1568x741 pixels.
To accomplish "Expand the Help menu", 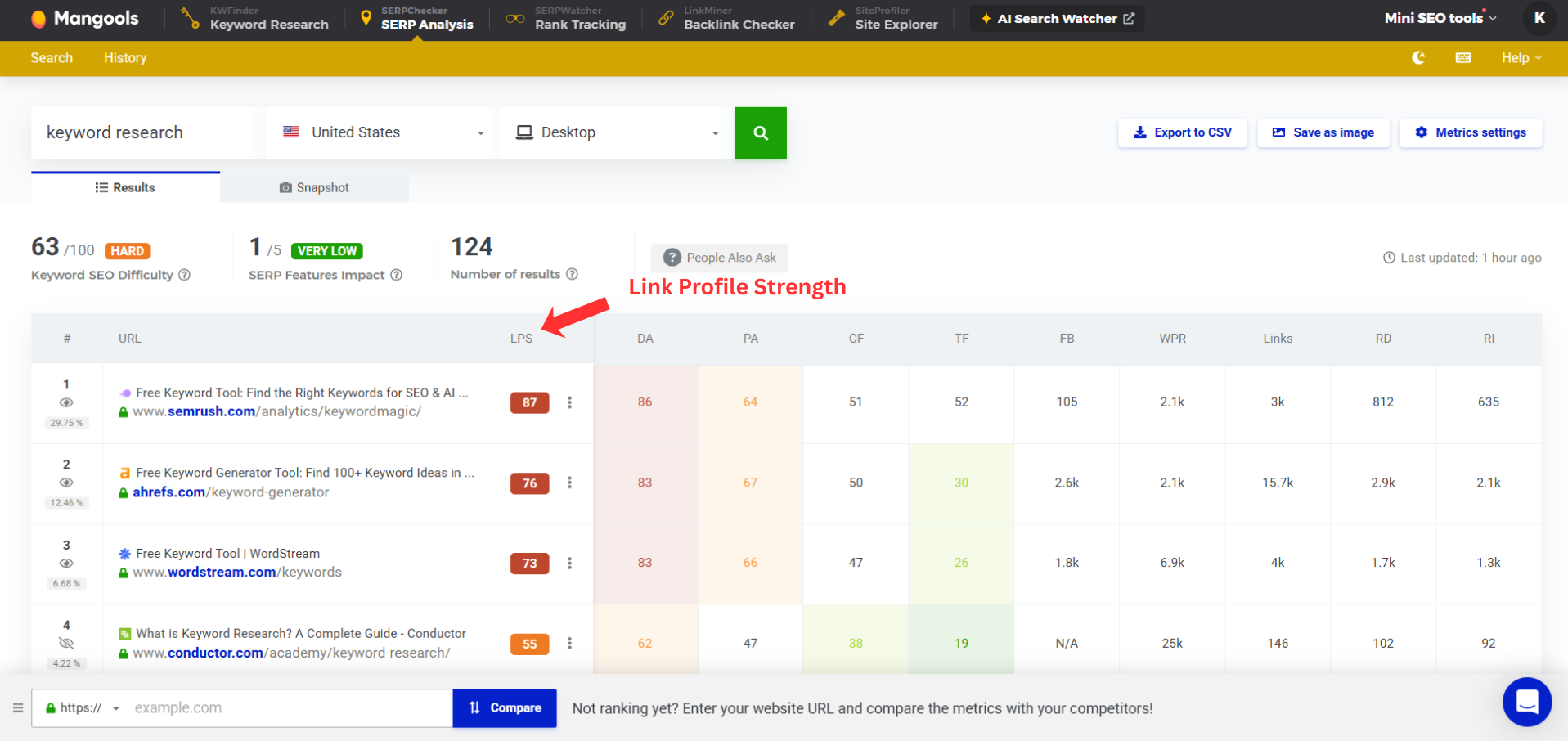I will [x=1521, y=58].
